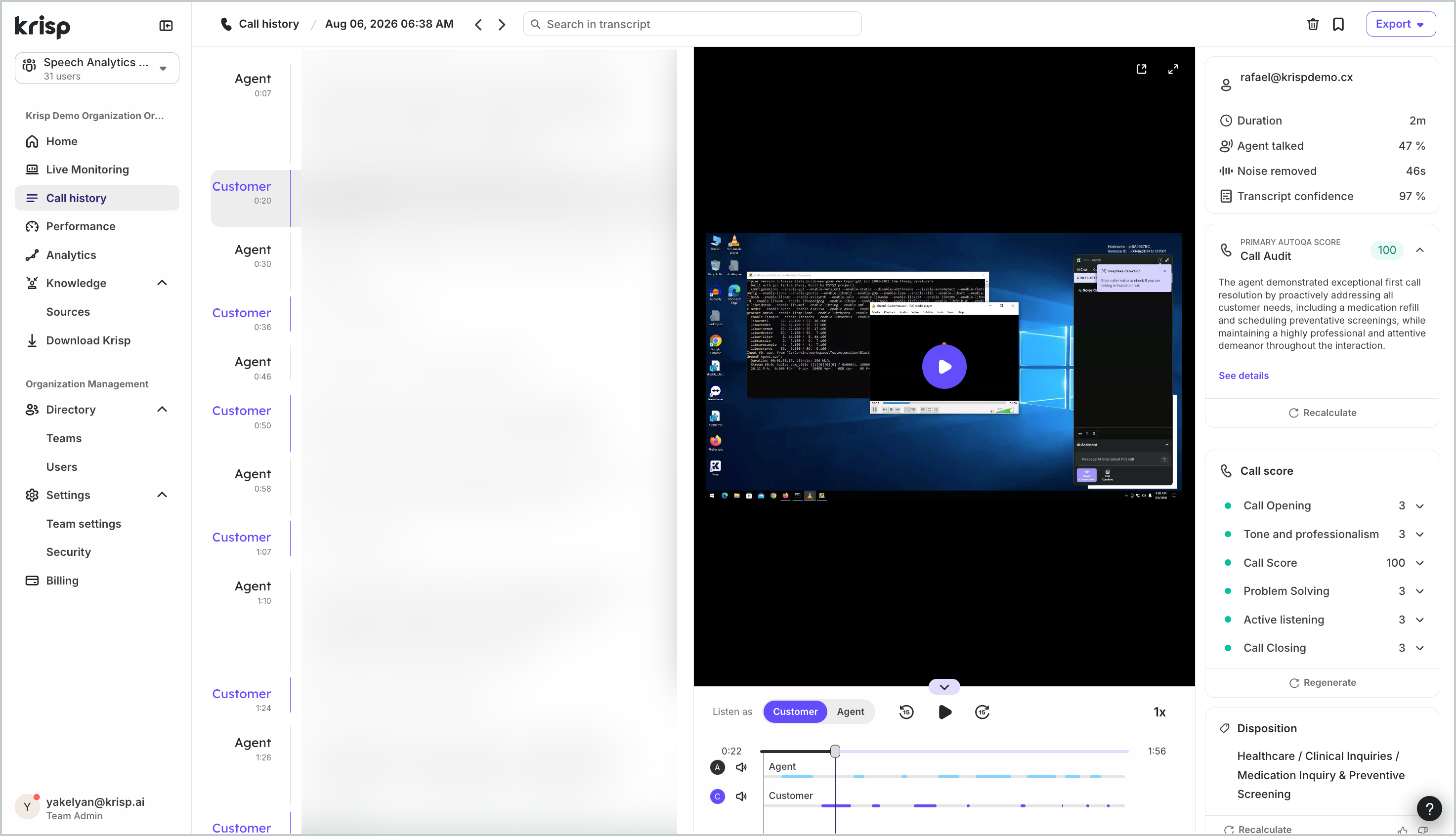
Task: Open Team settings
Action: [x=84, y=524]
